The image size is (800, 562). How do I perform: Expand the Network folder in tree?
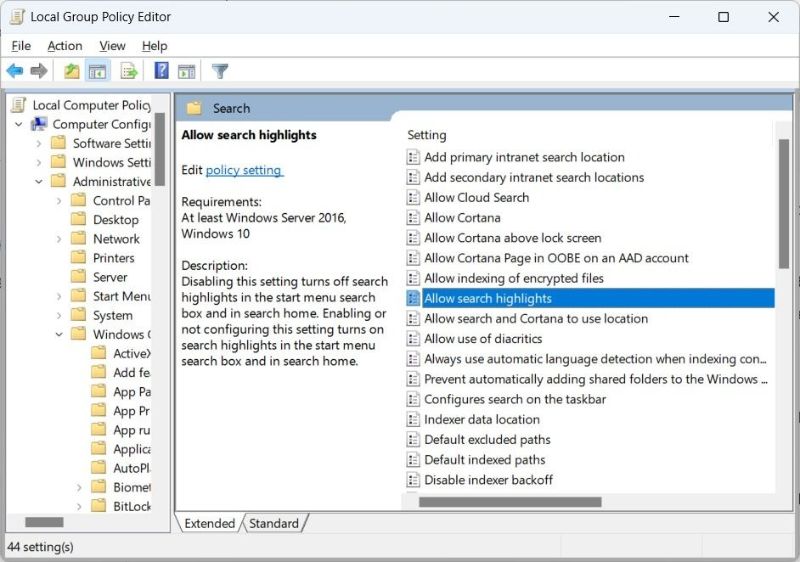pos(58,239)
